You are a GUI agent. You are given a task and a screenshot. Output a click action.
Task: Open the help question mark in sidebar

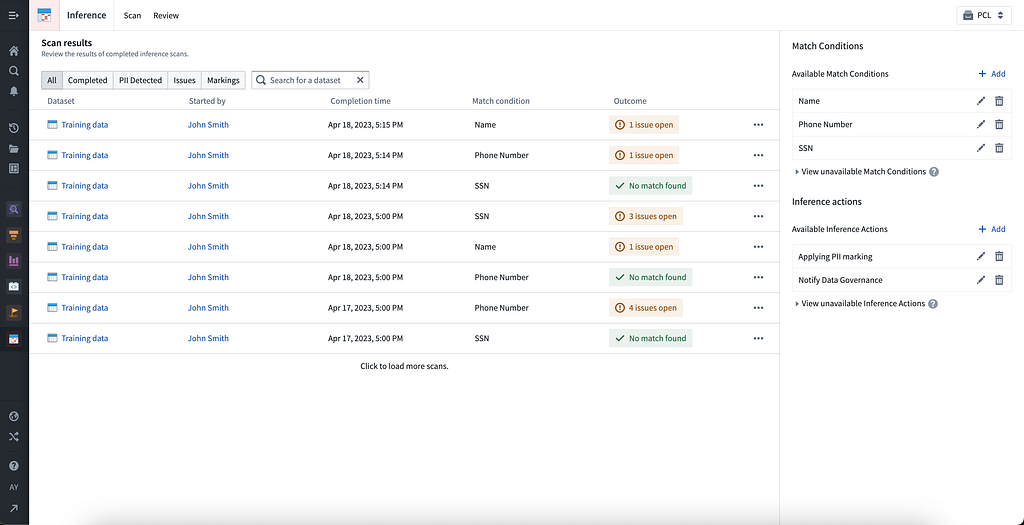coord(14,466)
